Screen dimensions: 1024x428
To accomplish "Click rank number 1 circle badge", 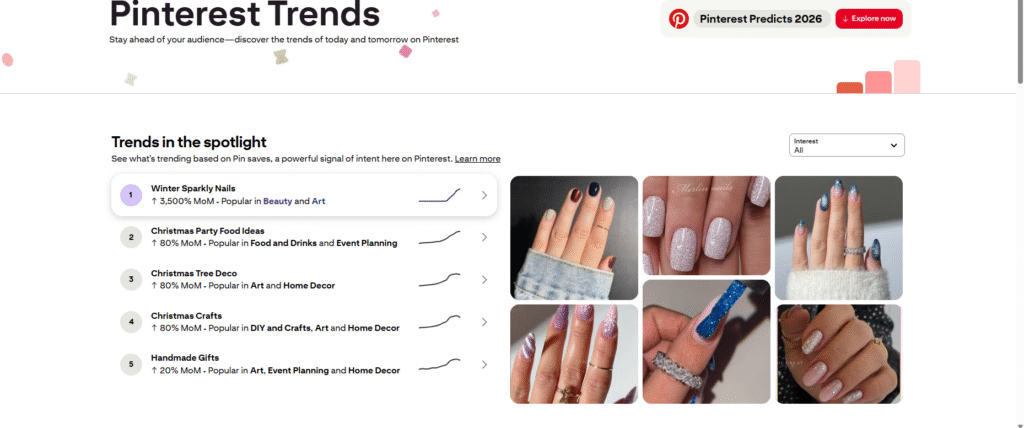I will [x=131, y=195].
